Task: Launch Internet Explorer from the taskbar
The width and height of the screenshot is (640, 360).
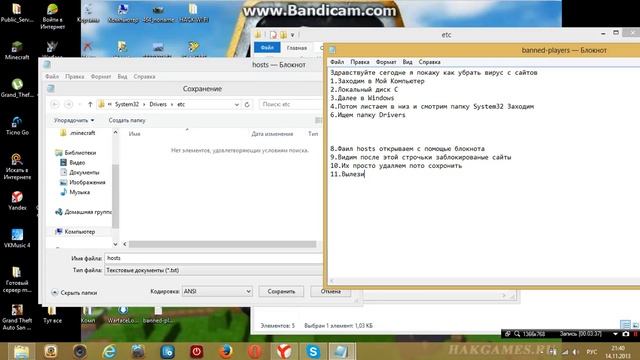Action: coord(109,351)
